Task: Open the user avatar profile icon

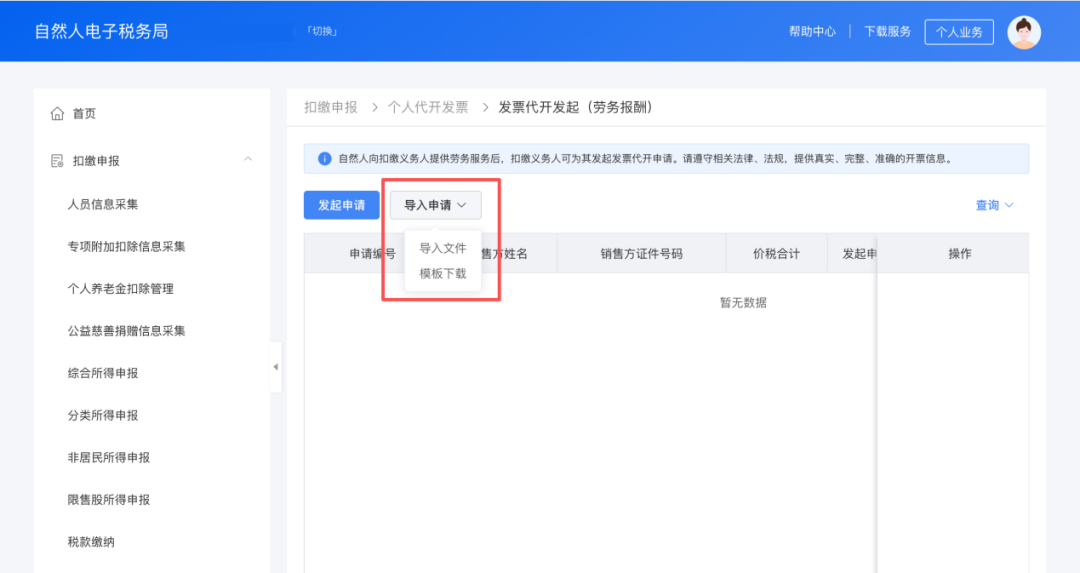Action: 1024,32
